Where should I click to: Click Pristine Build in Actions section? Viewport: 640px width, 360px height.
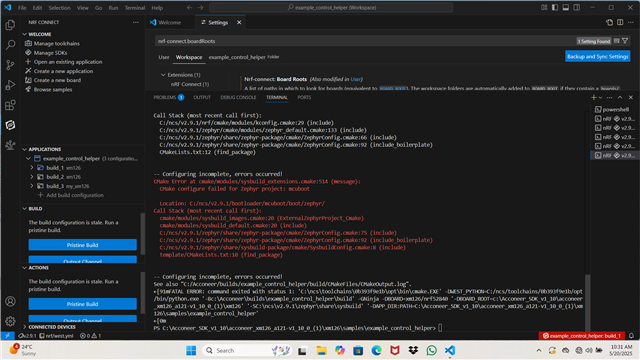[x=82, y=304]
